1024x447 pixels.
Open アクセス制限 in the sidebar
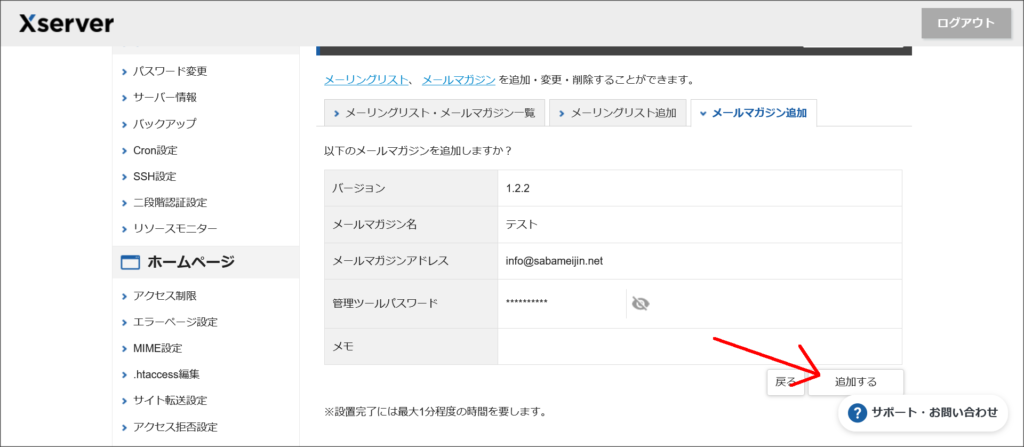click(165, 296)
